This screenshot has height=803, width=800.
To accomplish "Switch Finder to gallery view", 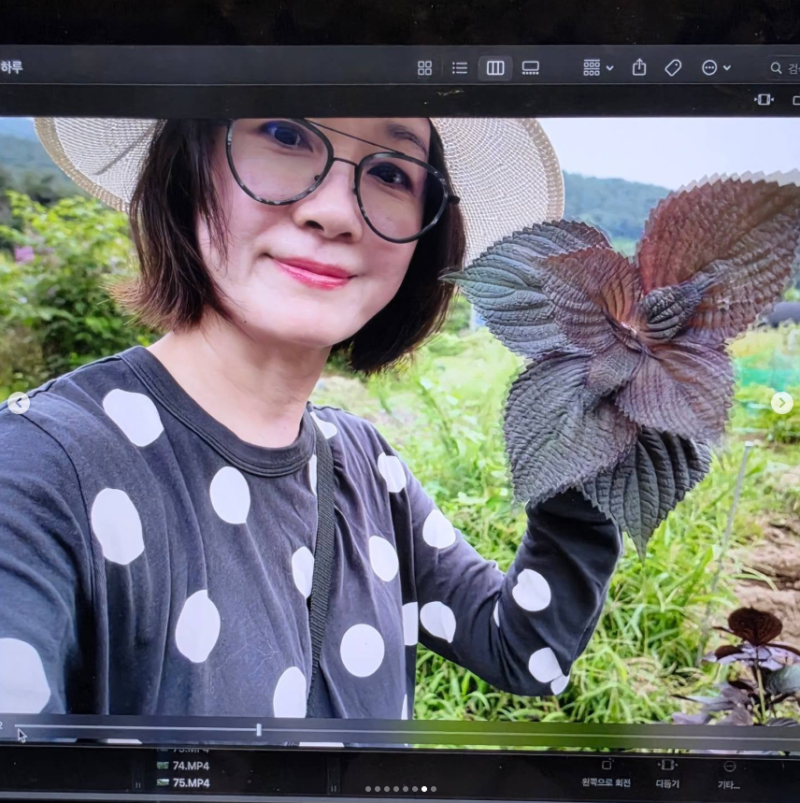I will (530, 68).
